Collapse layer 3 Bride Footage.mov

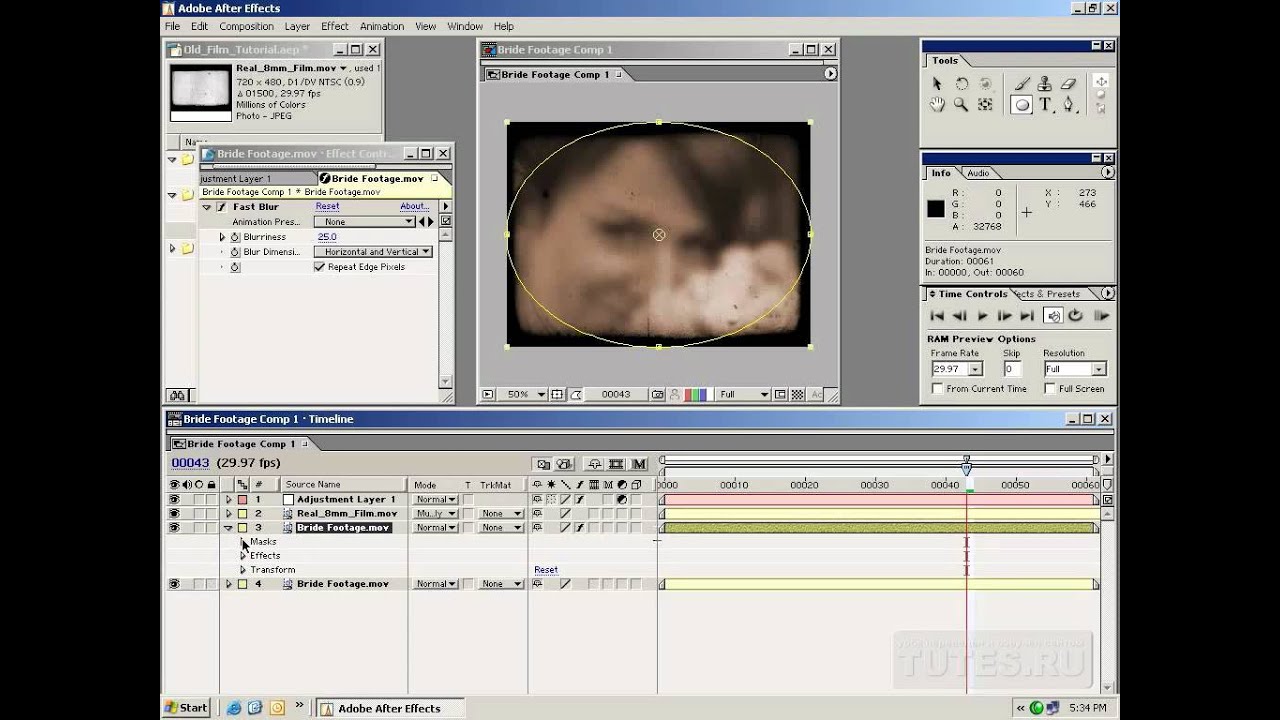pyautogui.click(x=228, y=527)
